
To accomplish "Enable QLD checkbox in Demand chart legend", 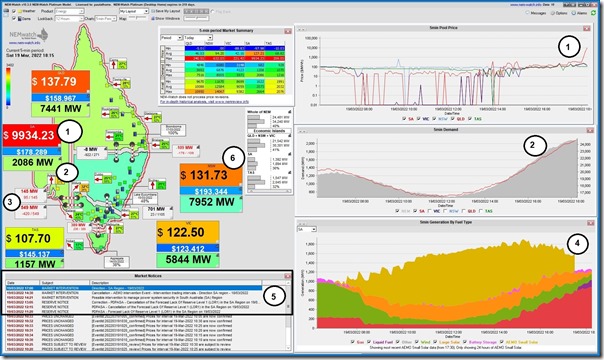I will click(463, 211).
